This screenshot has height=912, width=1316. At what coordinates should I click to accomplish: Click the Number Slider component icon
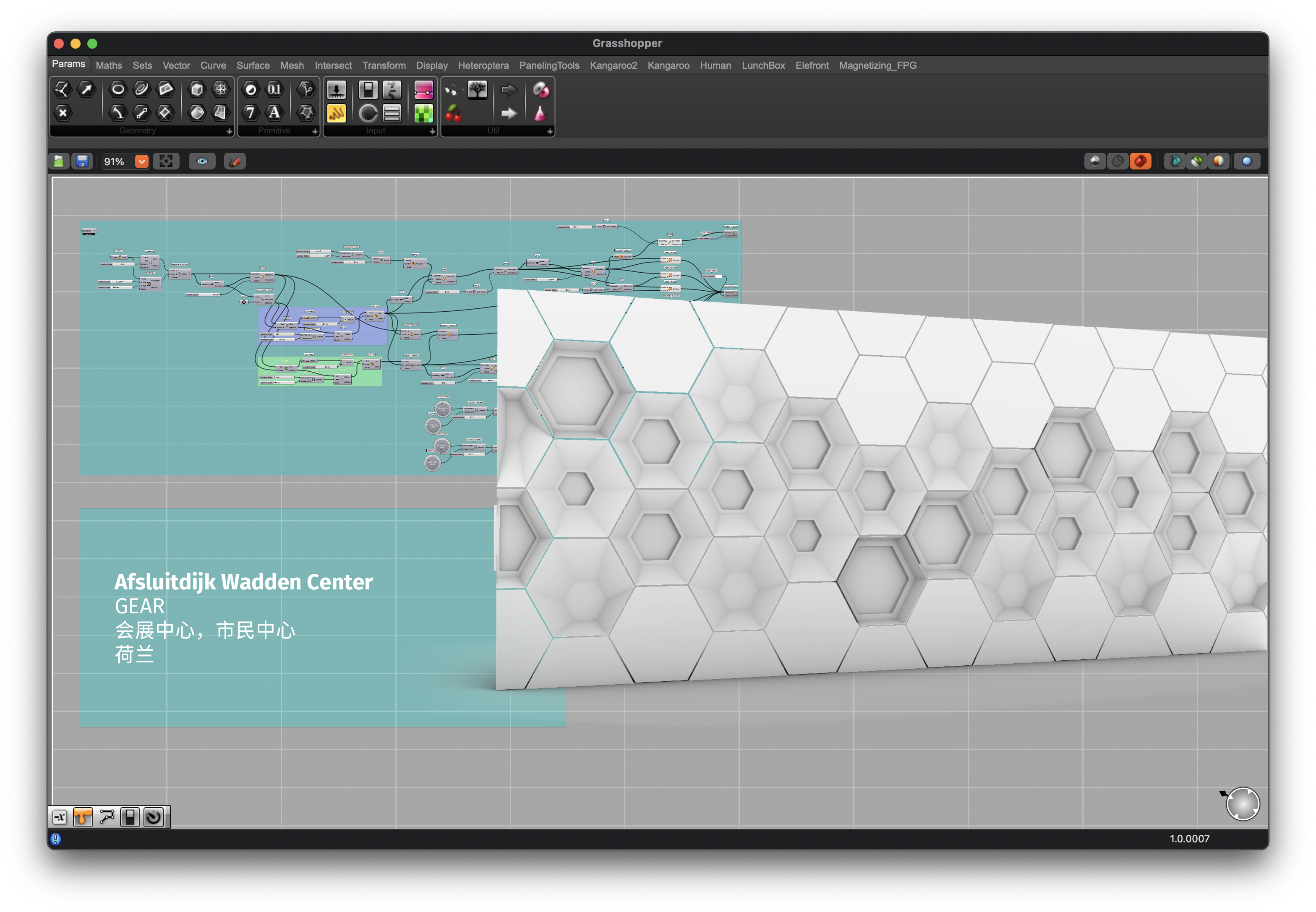tap(336, 90)
